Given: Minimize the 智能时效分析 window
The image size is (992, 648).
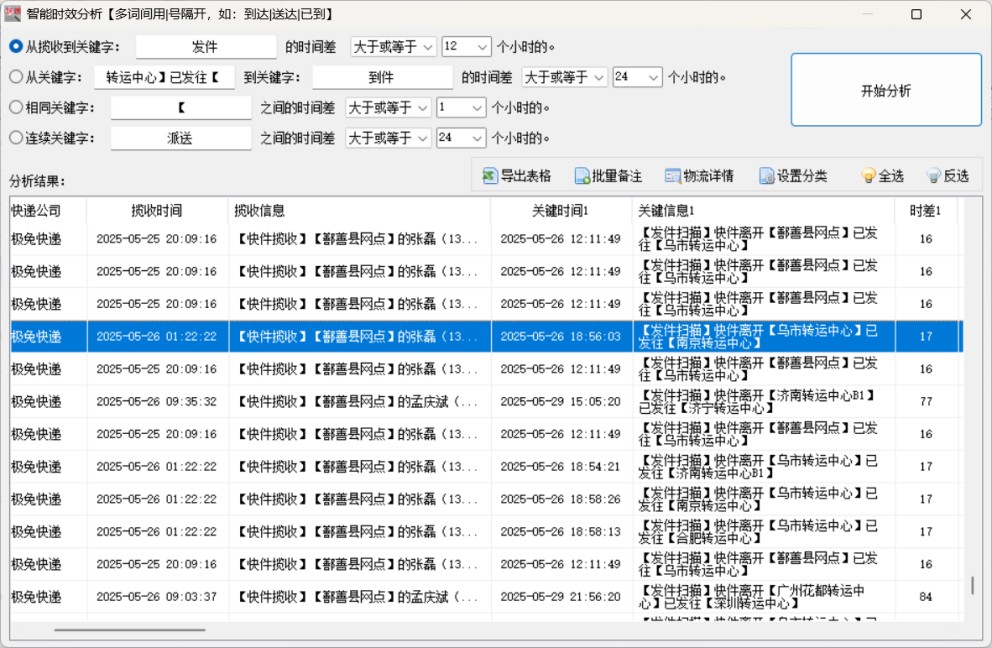Looking at the screenshot, I should [x=867, y=14].
